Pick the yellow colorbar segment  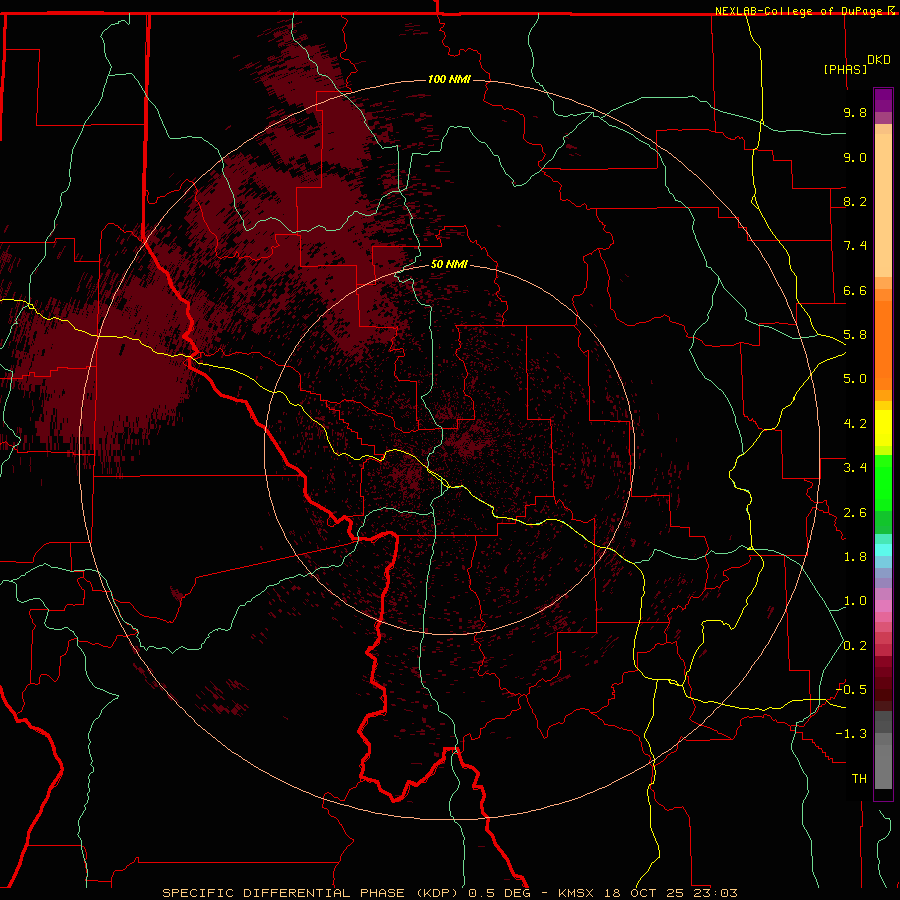point(883,428)
